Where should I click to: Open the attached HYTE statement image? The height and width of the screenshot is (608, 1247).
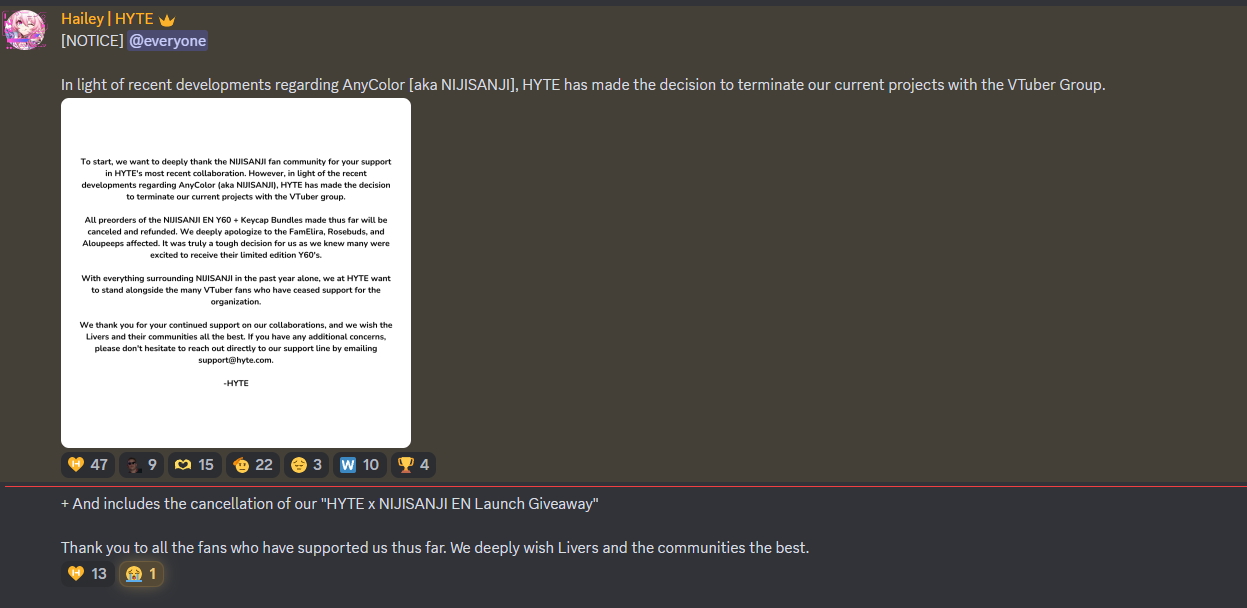pyautogui.click(x=236, y=273)
